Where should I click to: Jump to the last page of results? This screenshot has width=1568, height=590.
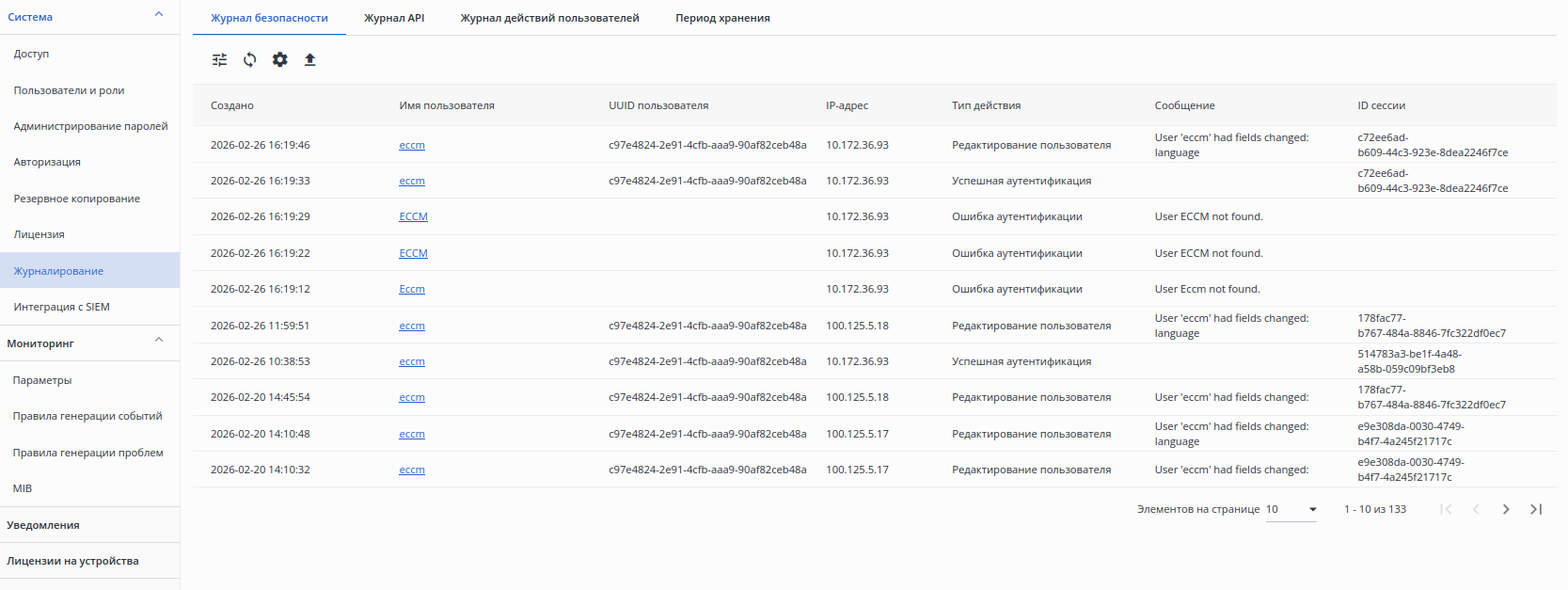[x=1536, y=509]
